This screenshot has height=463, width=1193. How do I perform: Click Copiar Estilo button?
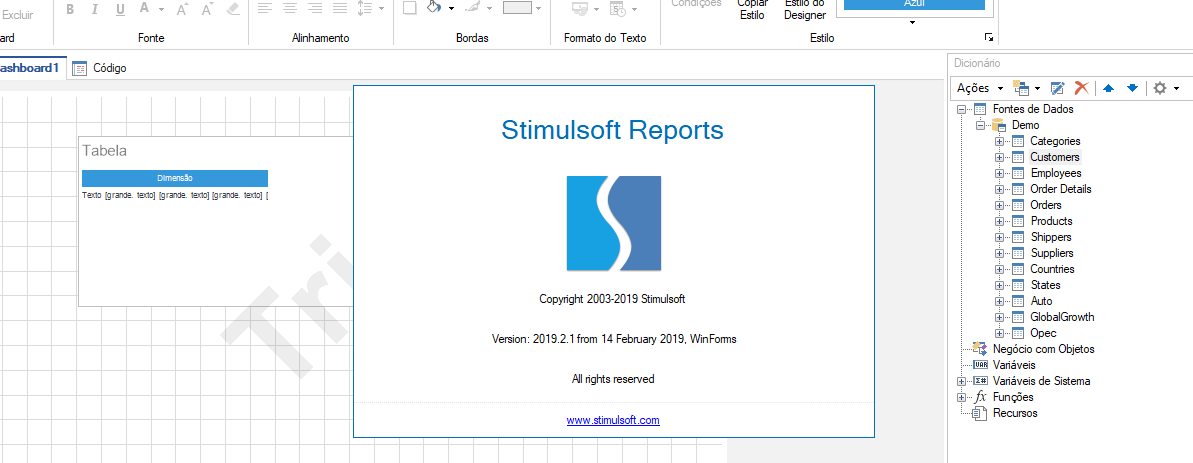coord(752,9)
